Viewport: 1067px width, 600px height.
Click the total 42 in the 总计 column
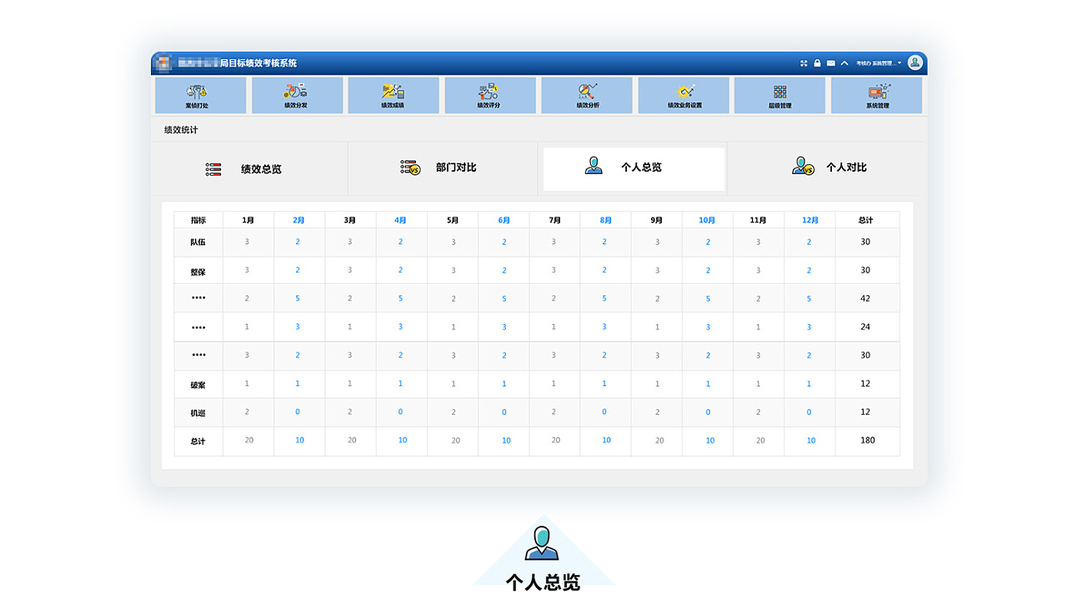(865, 299)
